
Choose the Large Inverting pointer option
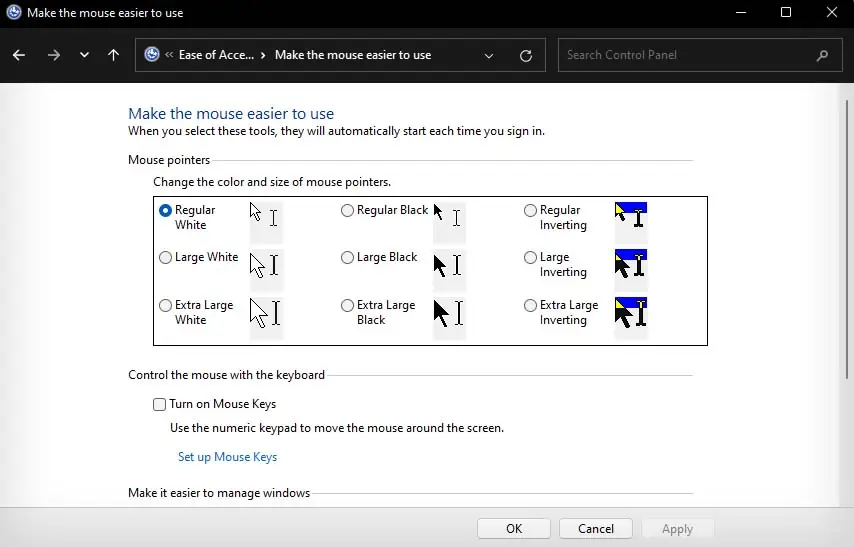[x=530, y=258]
